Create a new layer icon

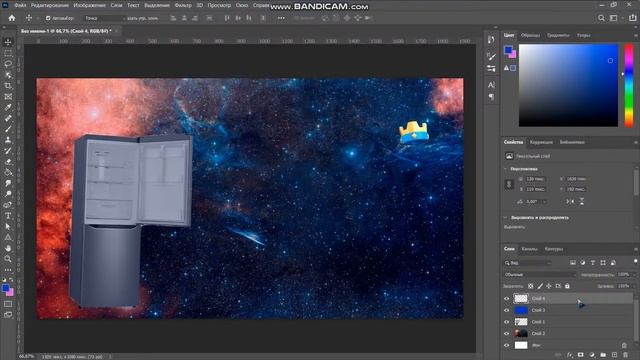point(614,355)
